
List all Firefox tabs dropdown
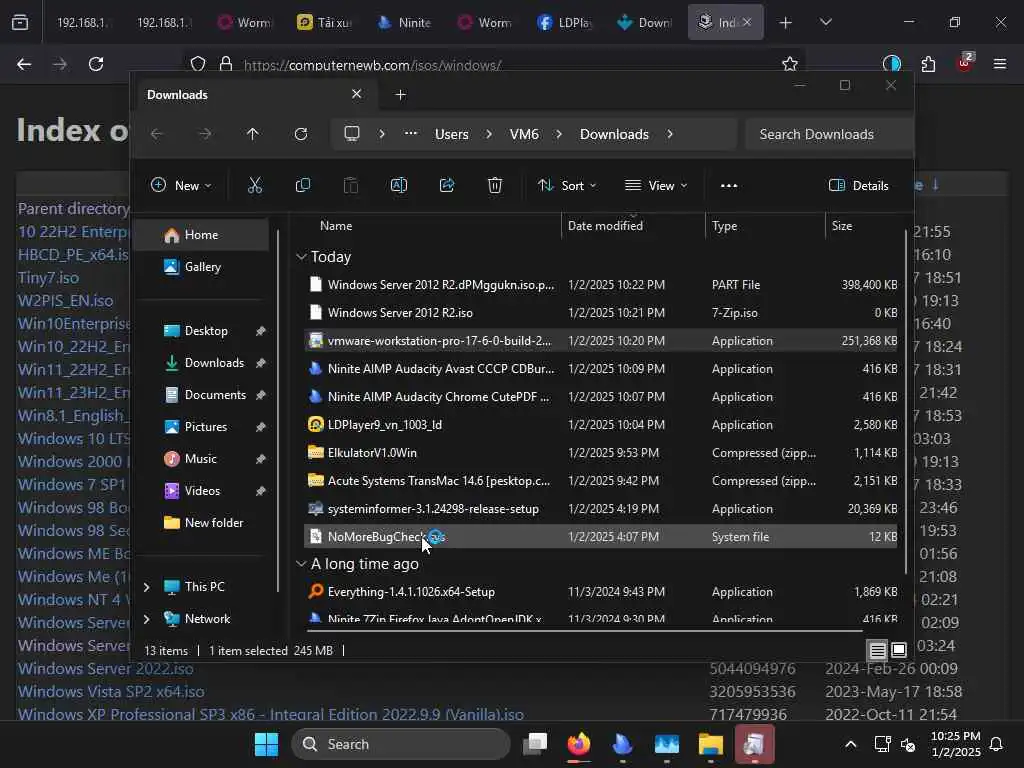pos(826,22)
